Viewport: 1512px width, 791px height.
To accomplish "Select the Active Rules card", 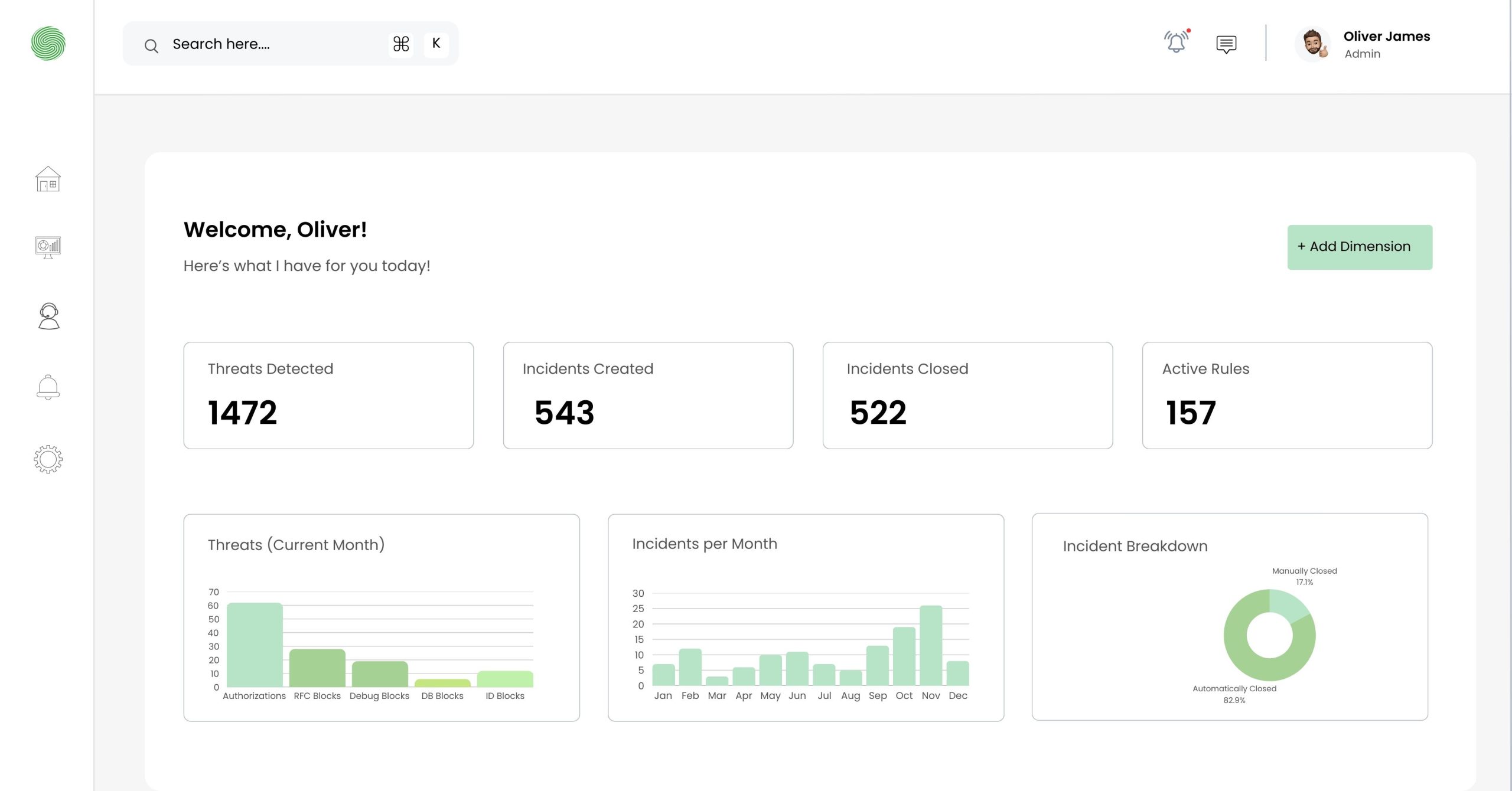I will (1286, 395).
